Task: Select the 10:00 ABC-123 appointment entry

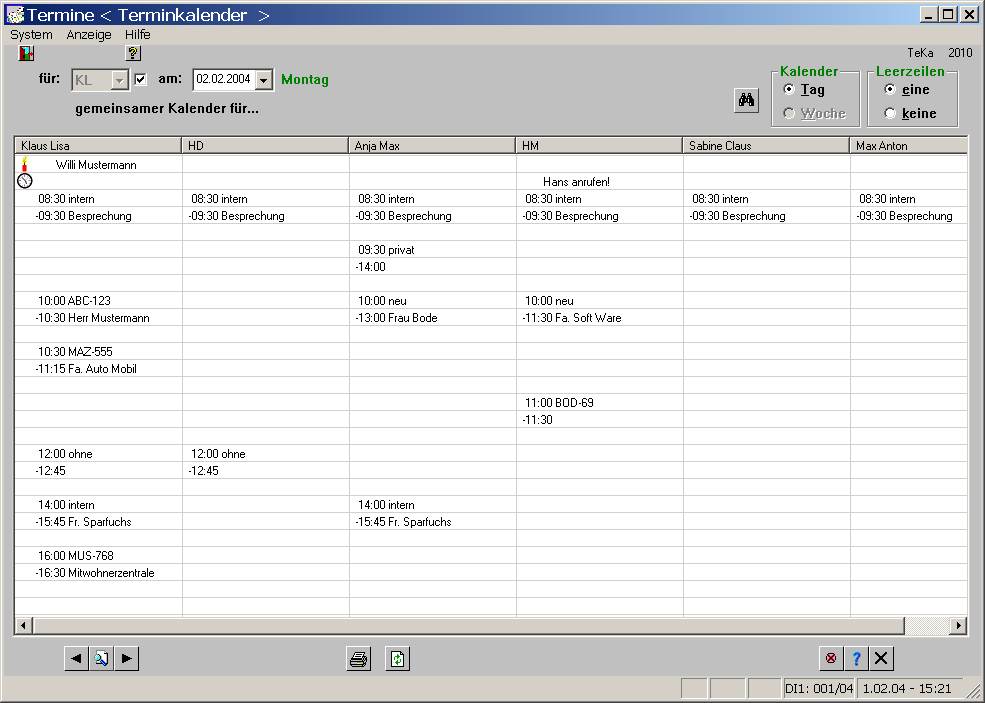Action: (x=74, y=301)
